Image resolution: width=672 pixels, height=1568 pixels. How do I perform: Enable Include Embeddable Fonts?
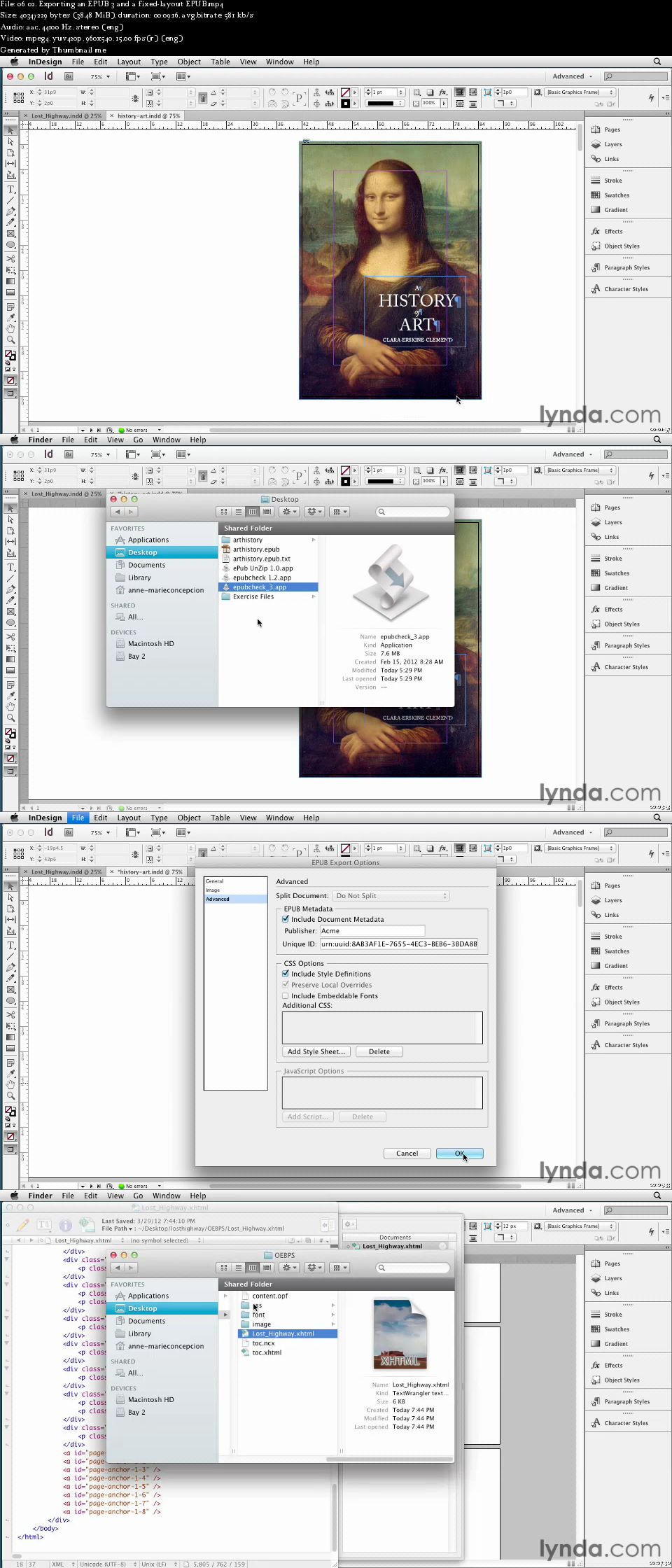(x=286, y=996)
